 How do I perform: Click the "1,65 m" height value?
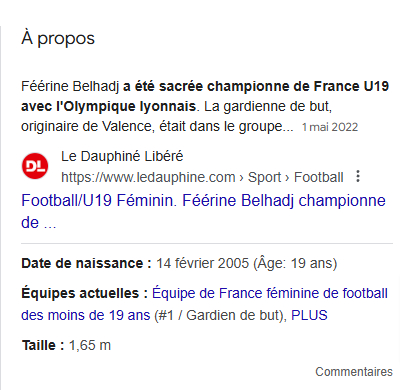click(90, 345)
